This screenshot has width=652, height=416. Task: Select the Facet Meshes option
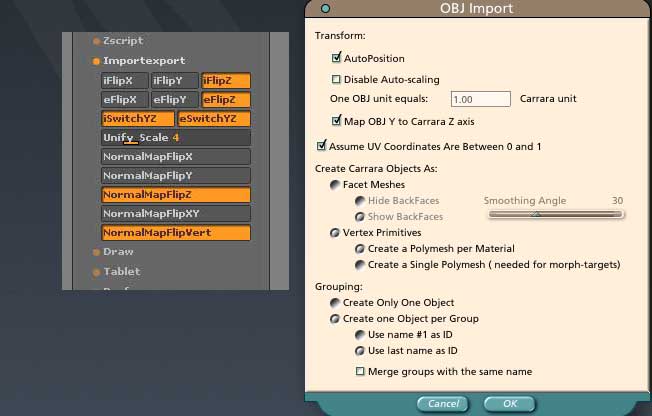pos(335,185)
